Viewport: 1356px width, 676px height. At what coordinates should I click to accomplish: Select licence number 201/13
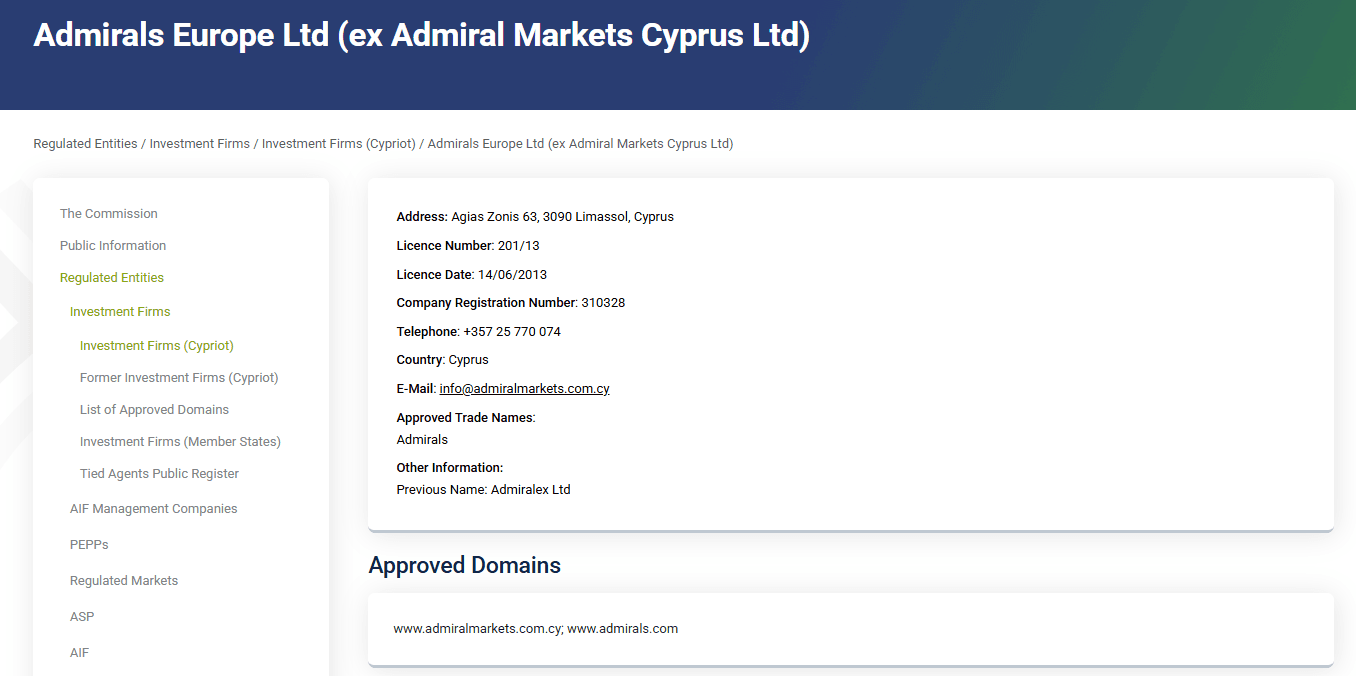pos(519,246)
